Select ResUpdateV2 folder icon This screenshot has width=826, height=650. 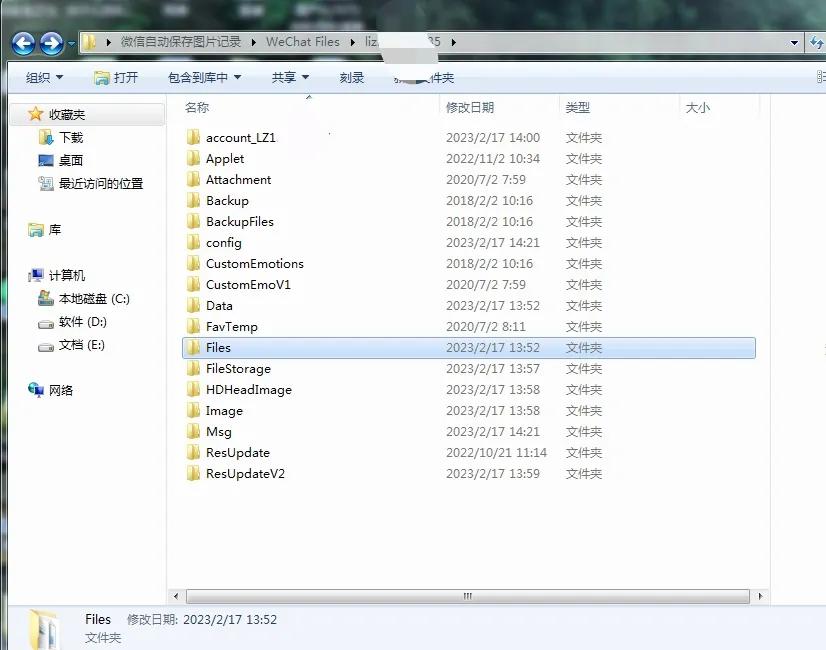click(193, 474)
